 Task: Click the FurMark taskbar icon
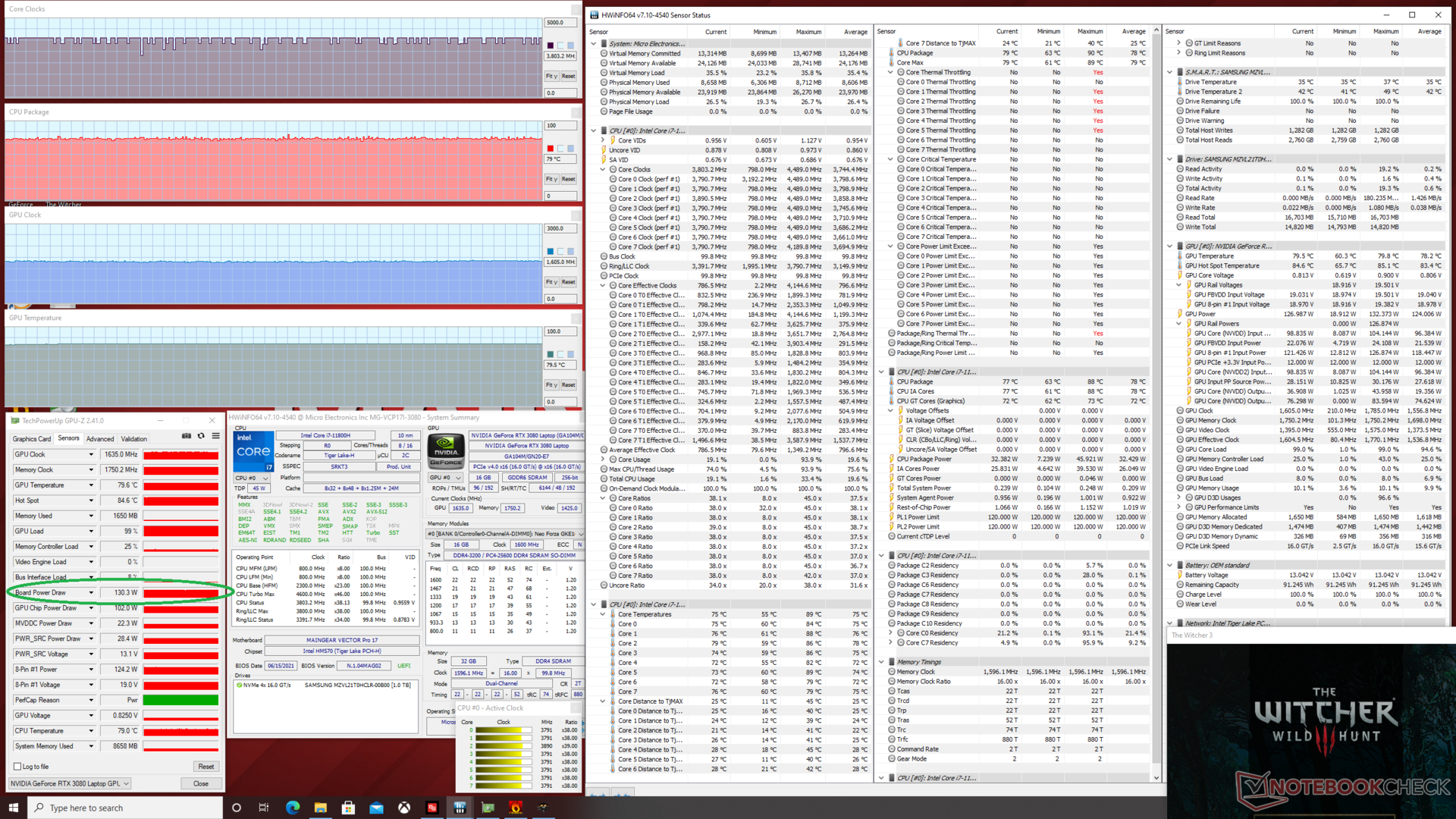(x=516, y=808)
